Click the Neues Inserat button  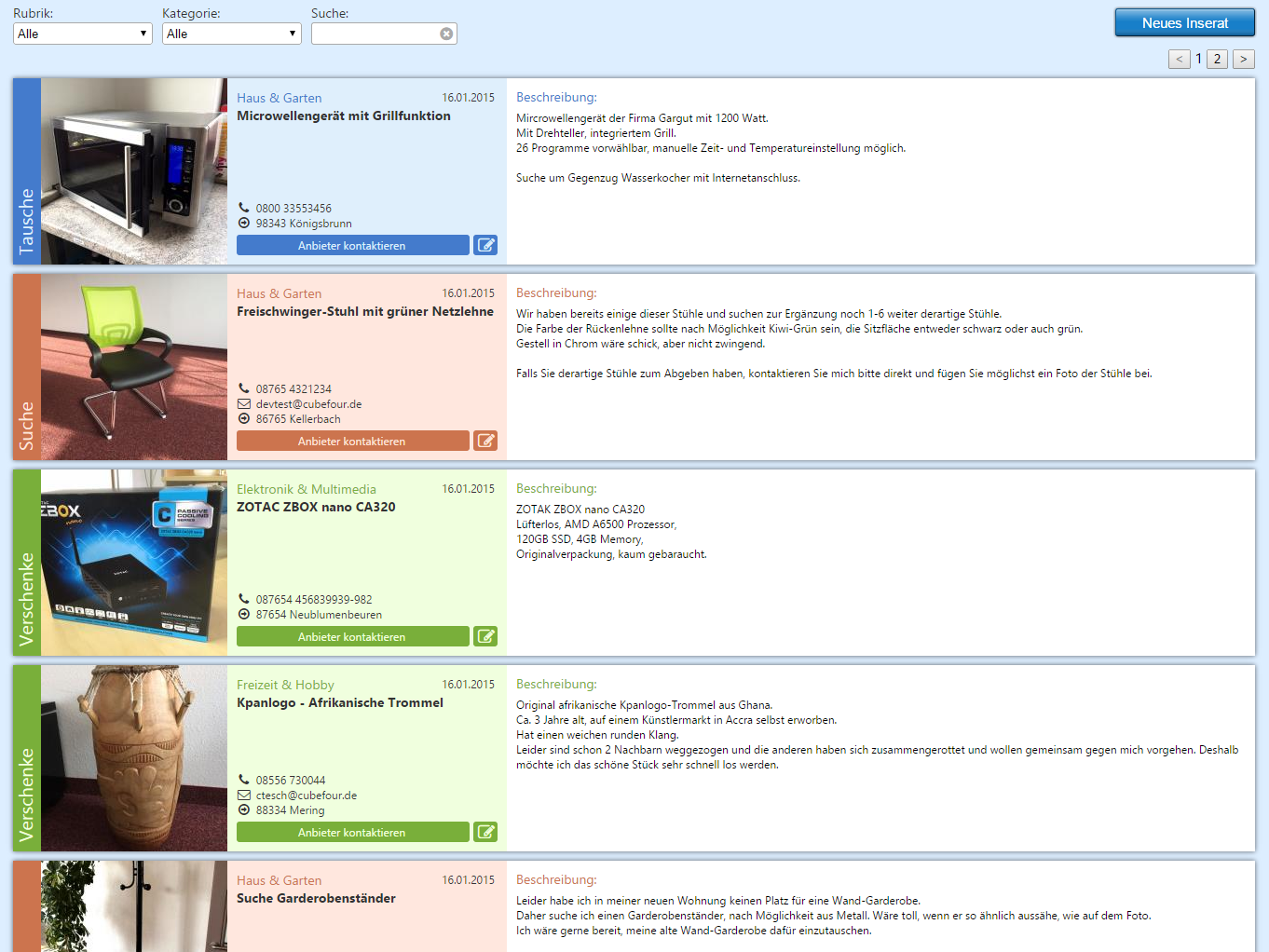pos(1185,22)
